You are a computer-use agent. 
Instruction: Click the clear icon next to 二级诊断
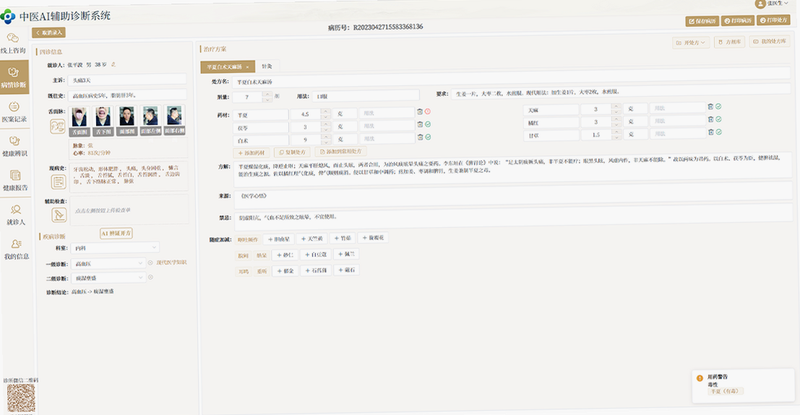151,277
